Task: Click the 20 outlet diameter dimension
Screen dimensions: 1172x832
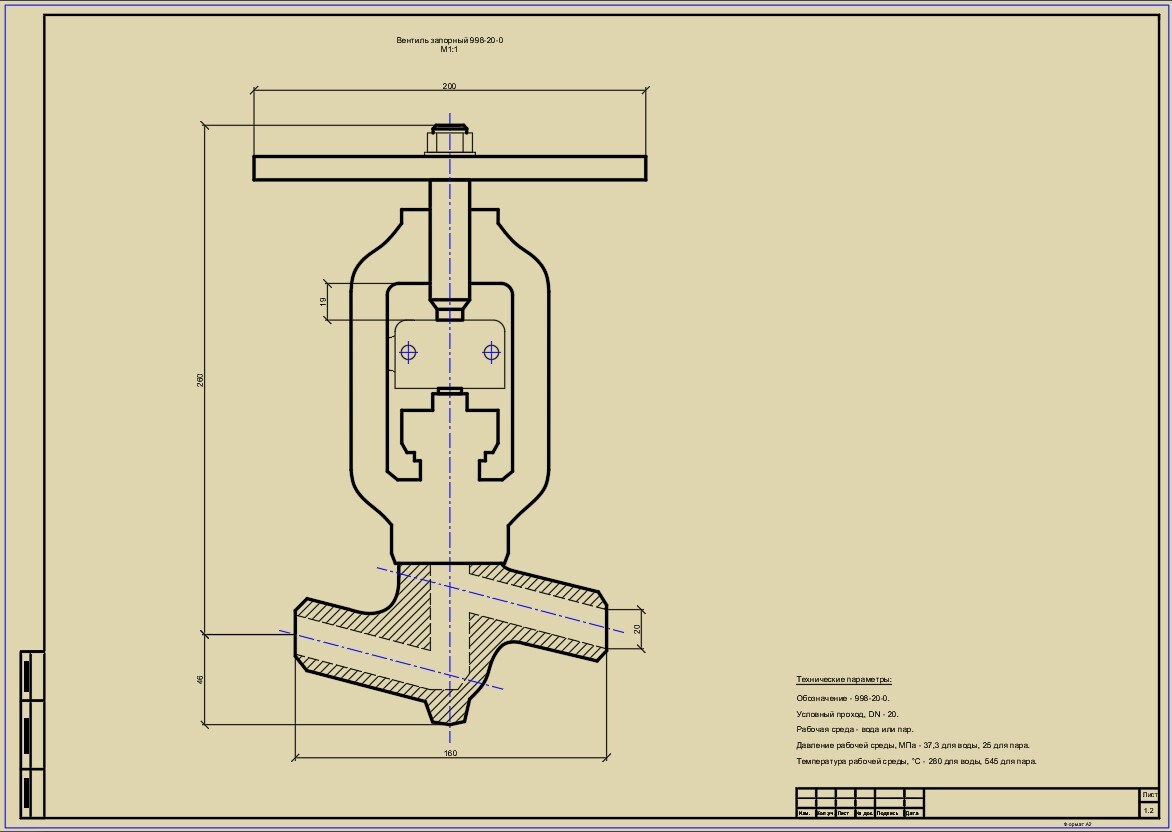Action: [x=637, y=629]
